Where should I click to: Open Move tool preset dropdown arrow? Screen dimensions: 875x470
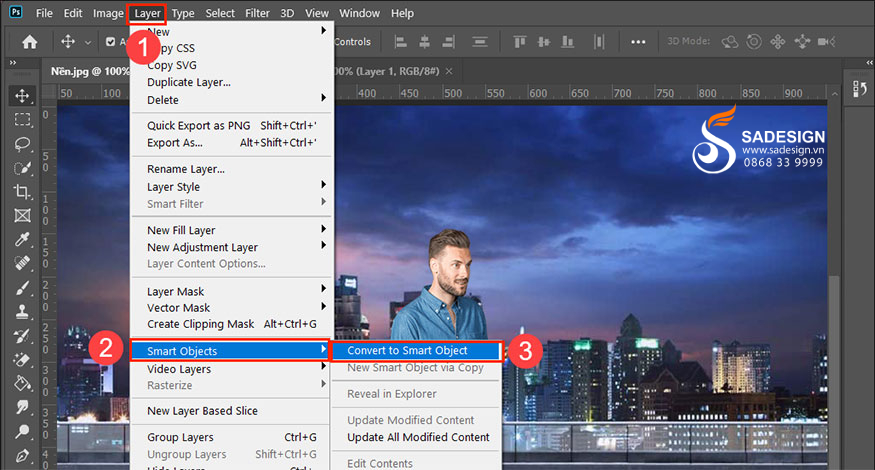(x=88, y=42)
